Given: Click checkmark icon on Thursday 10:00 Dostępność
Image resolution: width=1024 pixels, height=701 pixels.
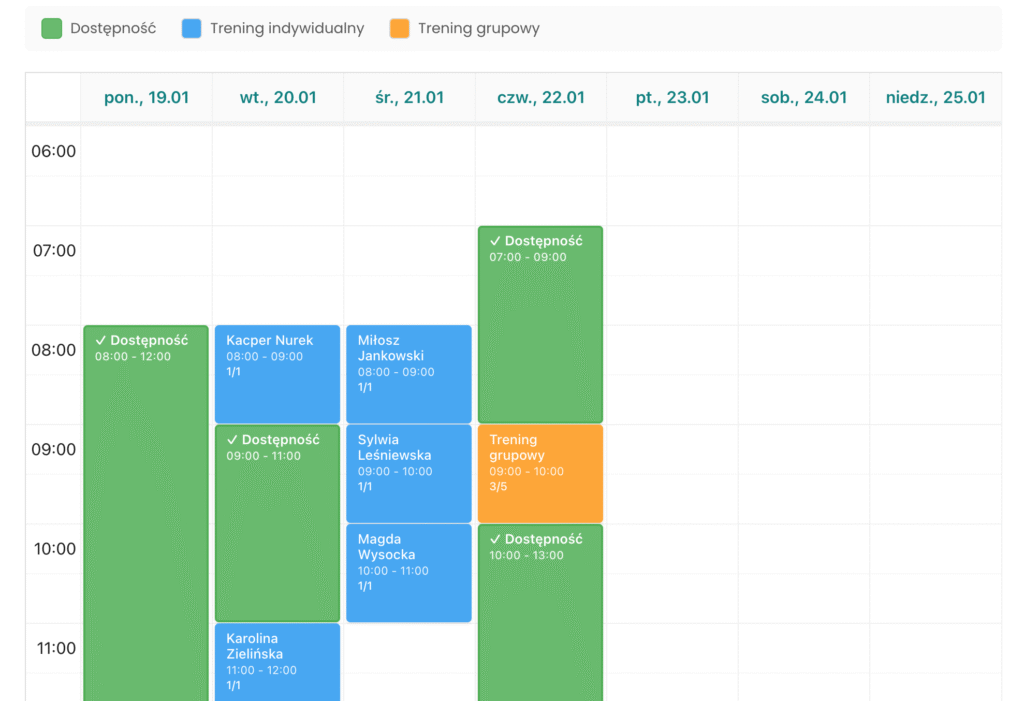Looking at the screenshot, I should tap(495, 539).
